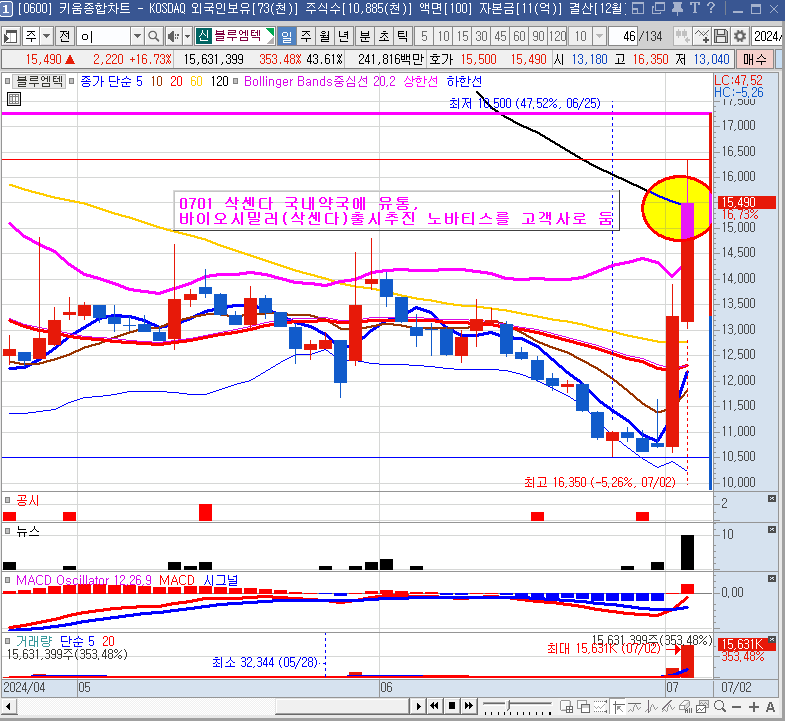Click the T font size icon
The image size is (785, 721).
(x=697, y=9)
